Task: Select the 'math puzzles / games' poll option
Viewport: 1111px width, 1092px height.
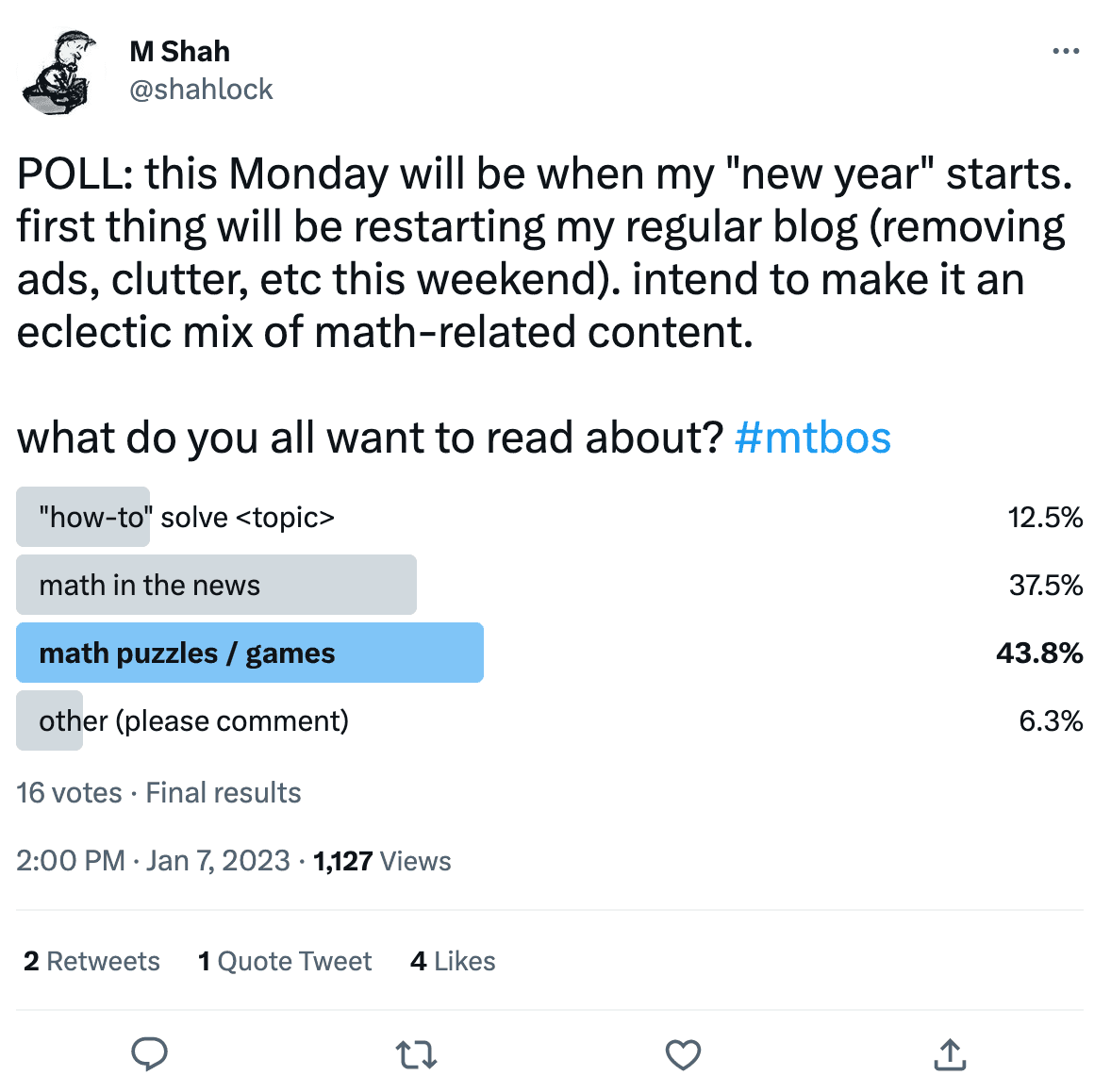Action: pos(249,653)
